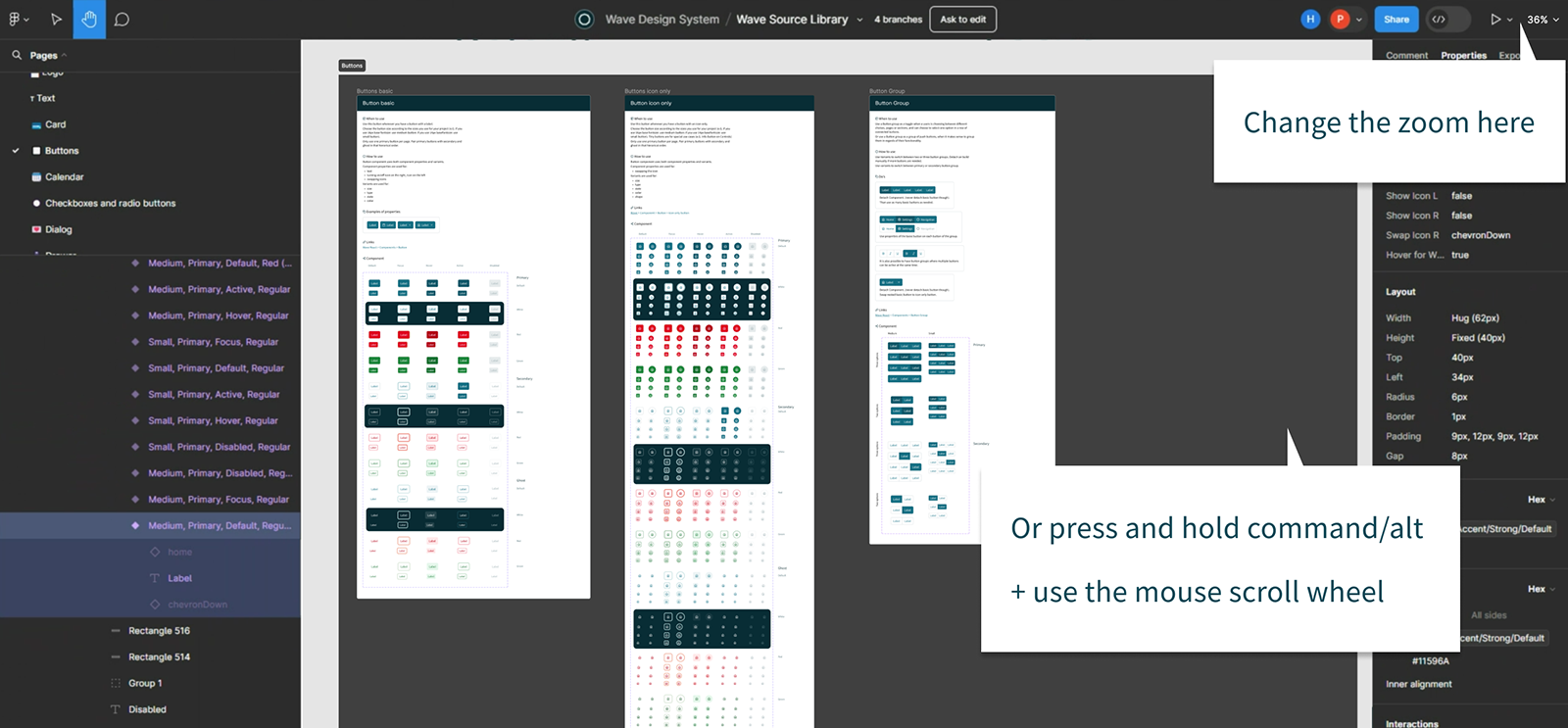Viewport: 1568px width, 728px height.
Task: Collapse the Pages list chevron
Action: click(x=65, y=56)
